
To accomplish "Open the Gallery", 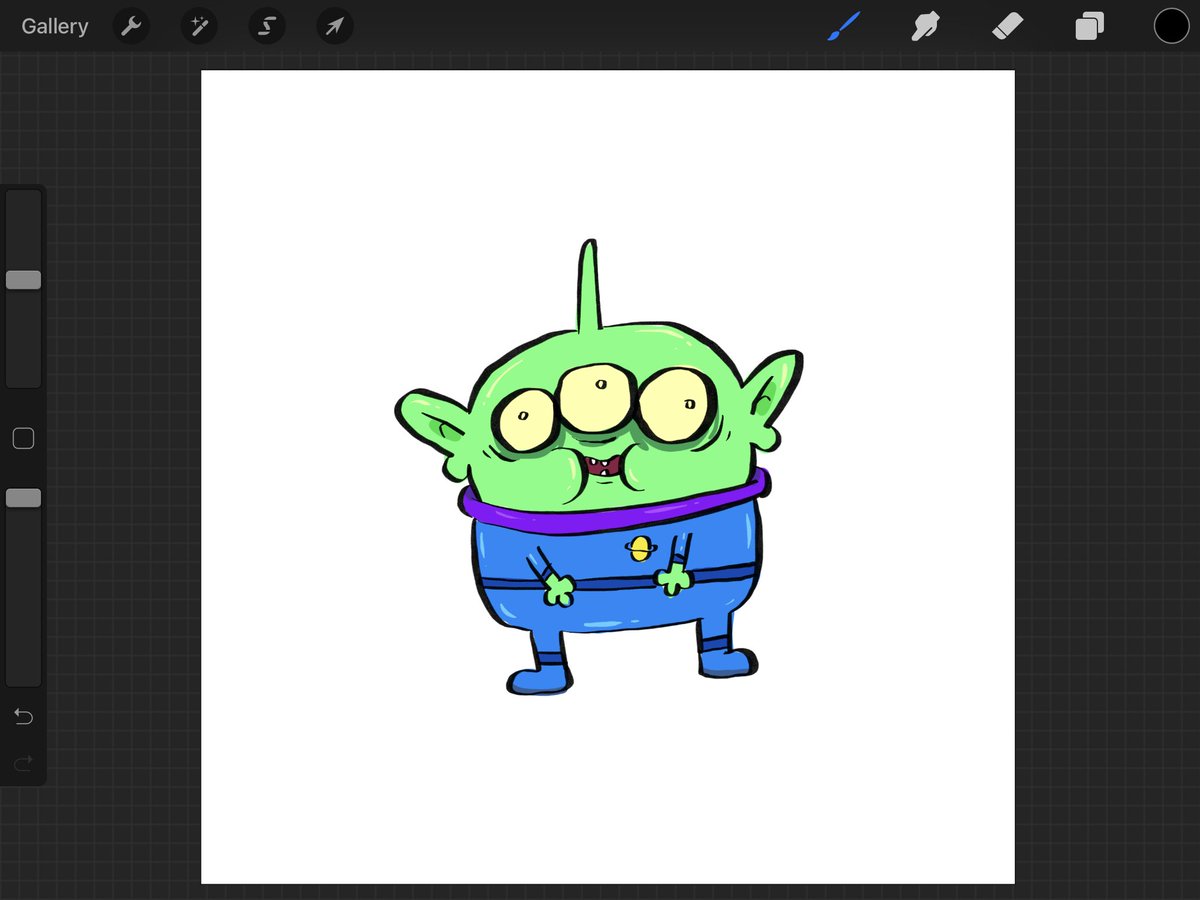I will click(55, 26).
